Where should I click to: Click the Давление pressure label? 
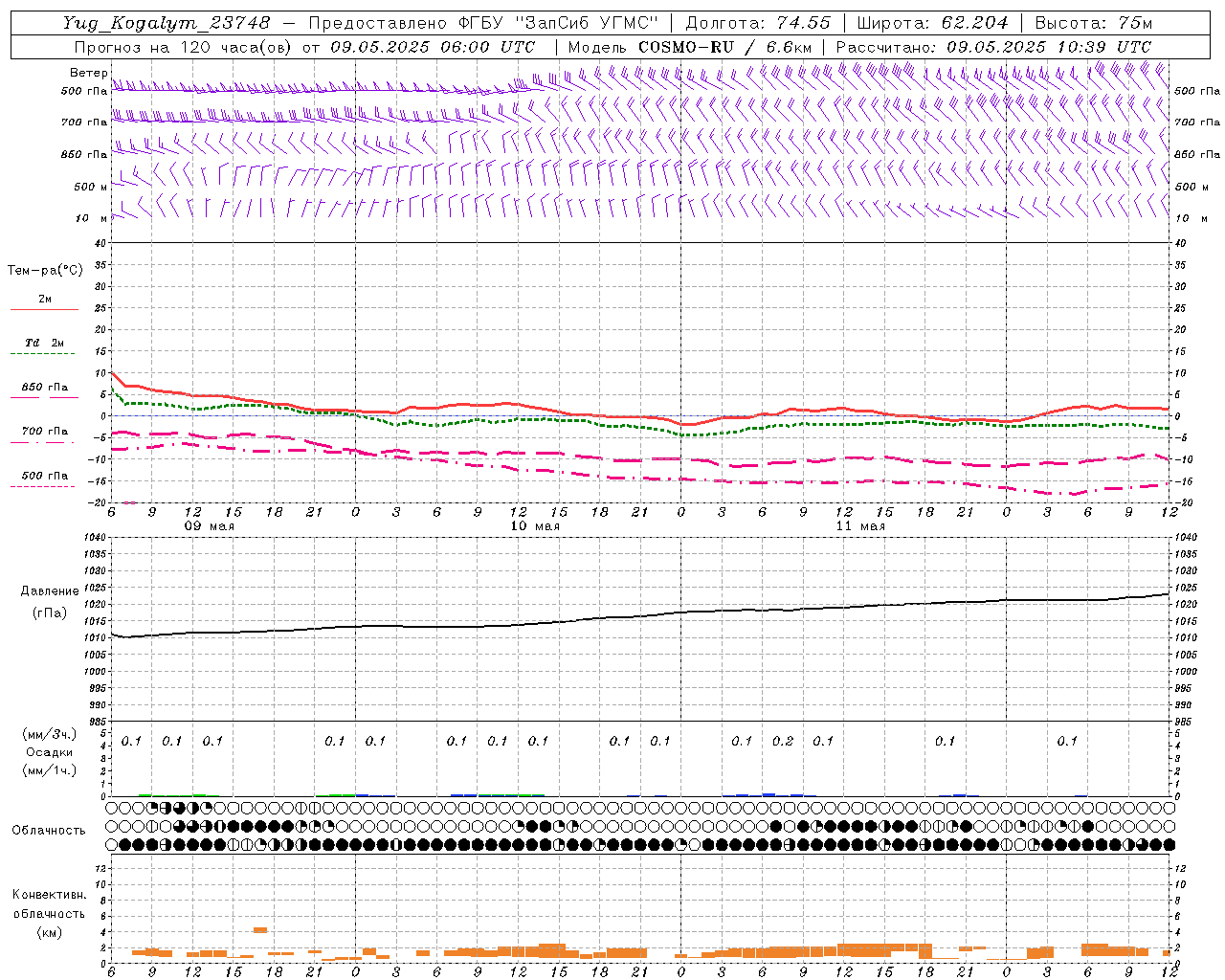[50, 591]
